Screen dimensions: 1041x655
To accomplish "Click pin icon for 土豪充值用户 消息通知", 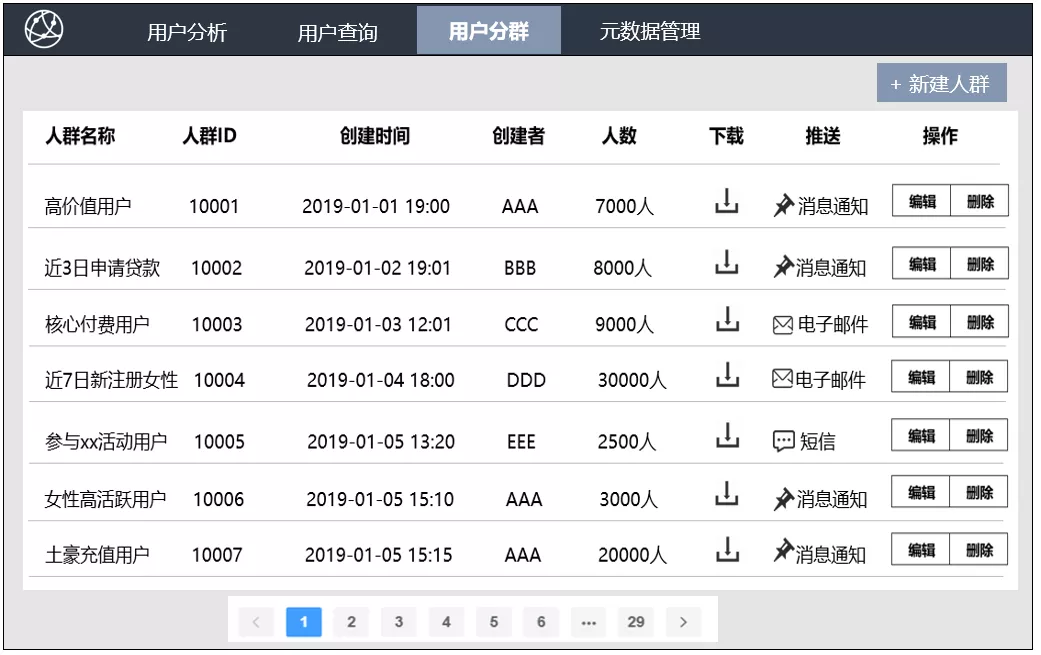I will (783, 551).
